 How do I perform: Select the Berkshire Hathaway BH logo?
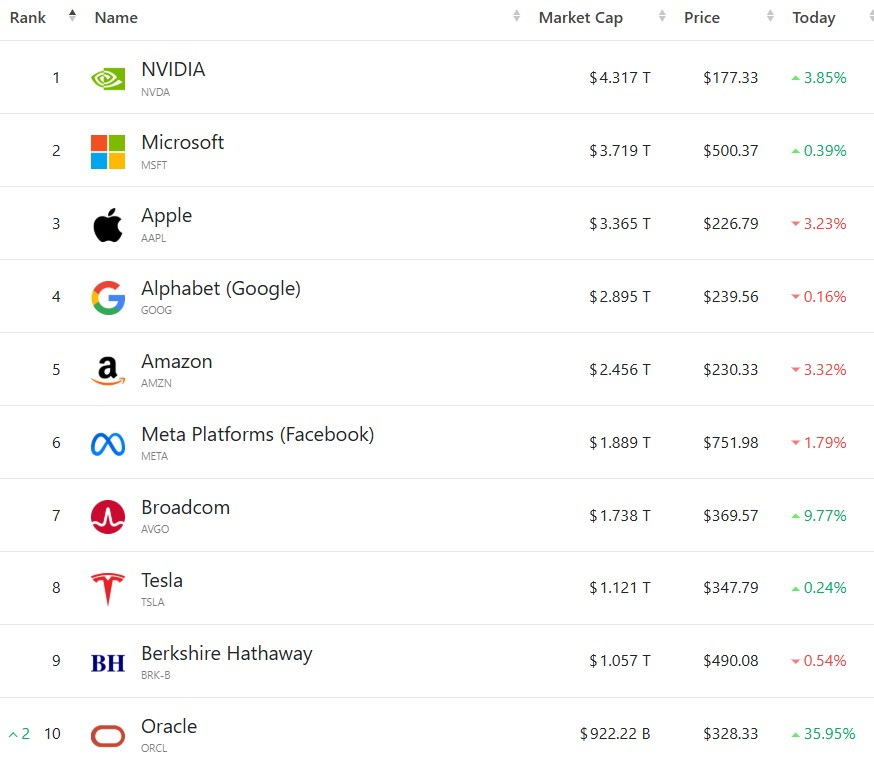click(108, 663)
